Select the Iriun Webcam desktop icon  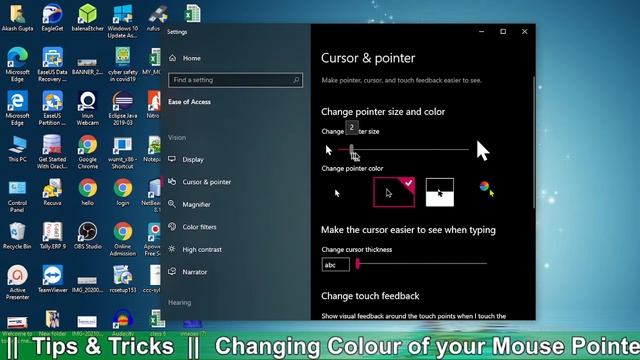click(x=87, y=108)
